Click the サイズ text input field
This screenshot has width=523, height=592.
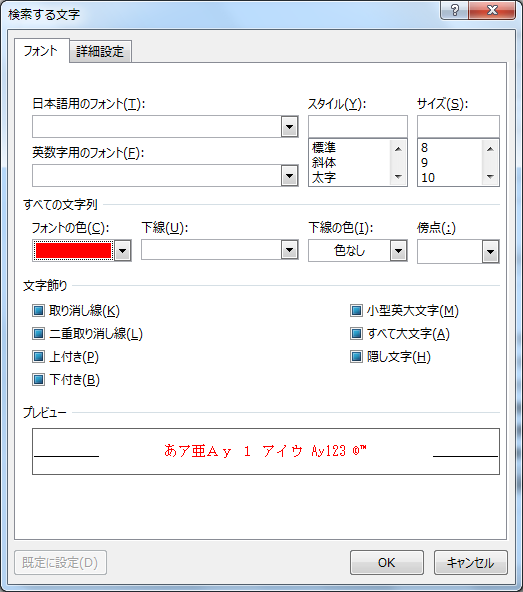458,126
